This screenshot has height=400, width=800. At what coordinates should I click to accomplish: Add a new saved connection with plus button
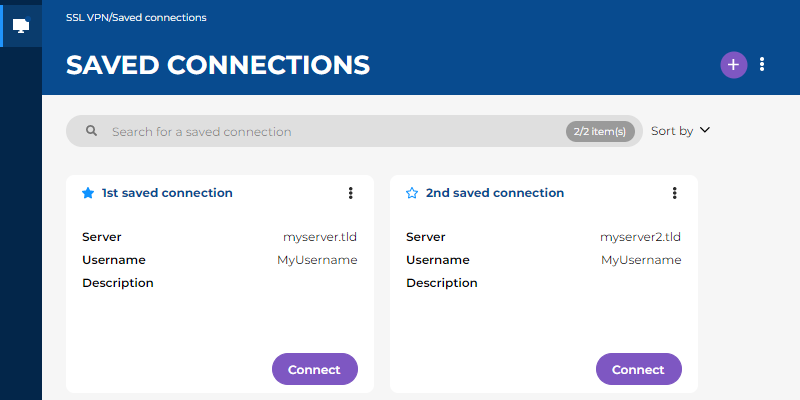coord(733,64)
